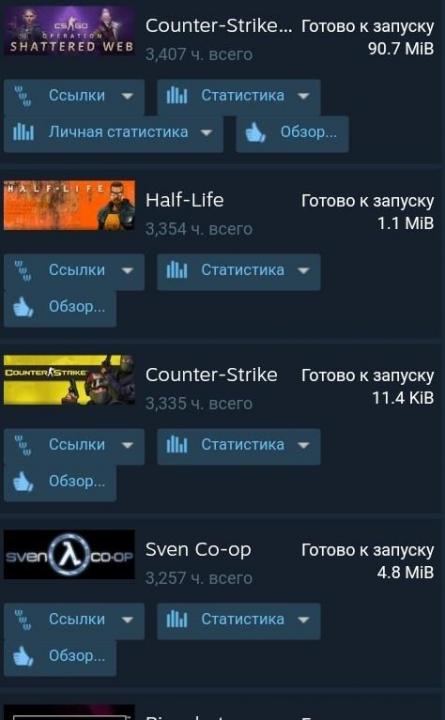Click bar chart icon in Личная статистика button

point(23,132)
